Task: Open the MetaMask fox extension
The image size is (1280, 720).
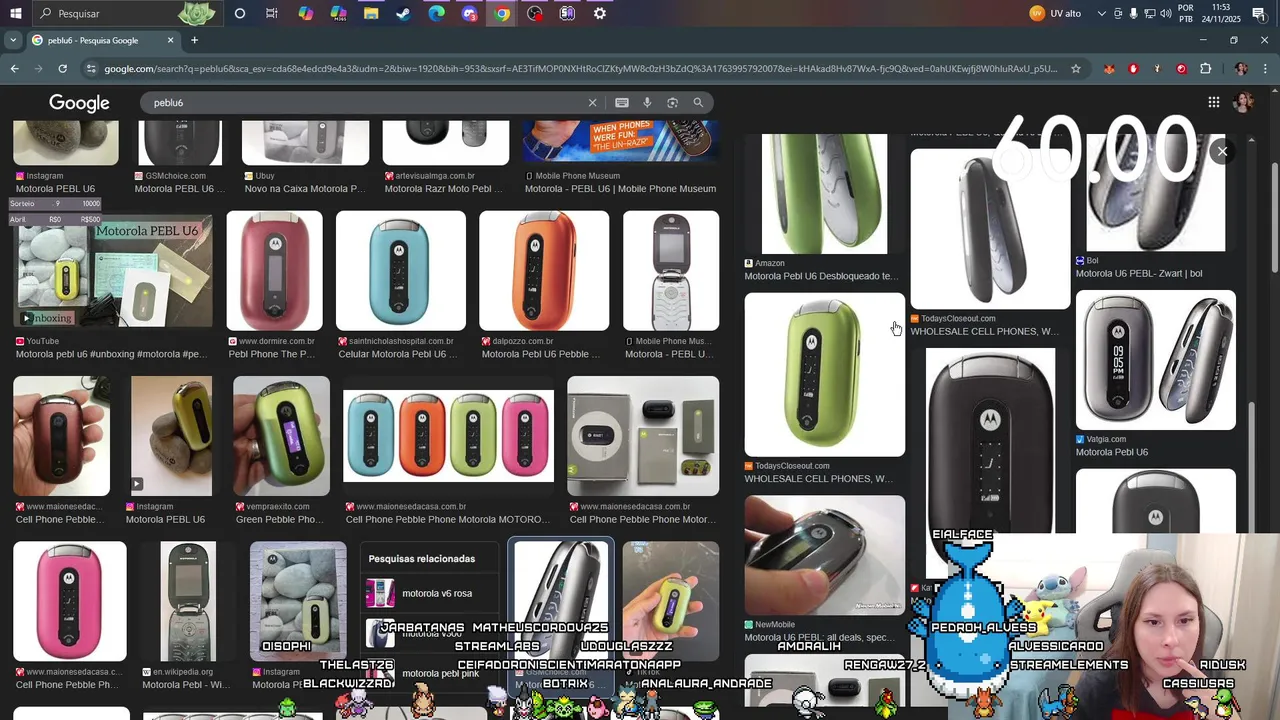Action: (1109, 69)
